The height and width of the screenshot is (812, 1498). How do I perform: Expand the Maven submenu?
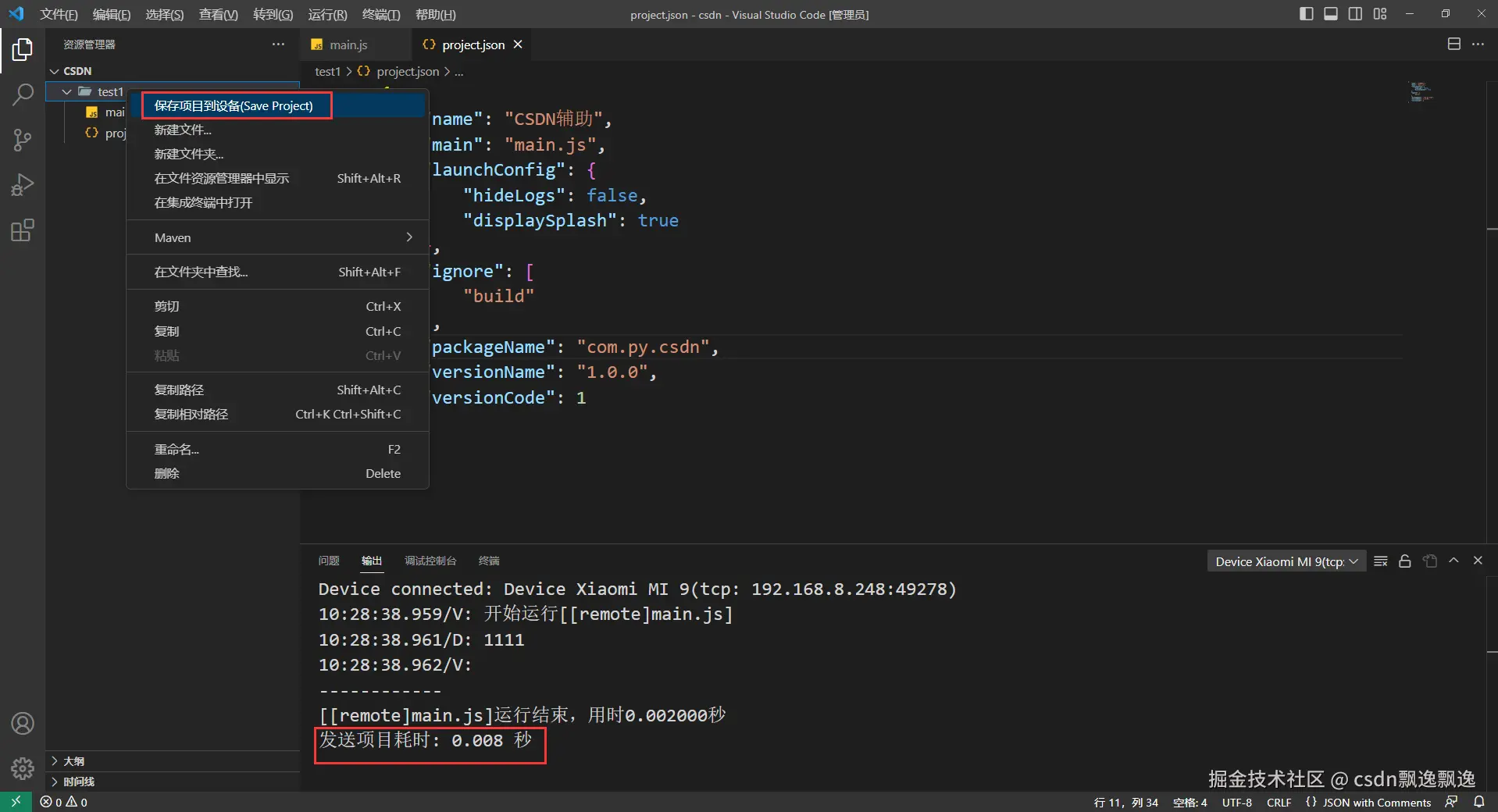tap(277, 237)
